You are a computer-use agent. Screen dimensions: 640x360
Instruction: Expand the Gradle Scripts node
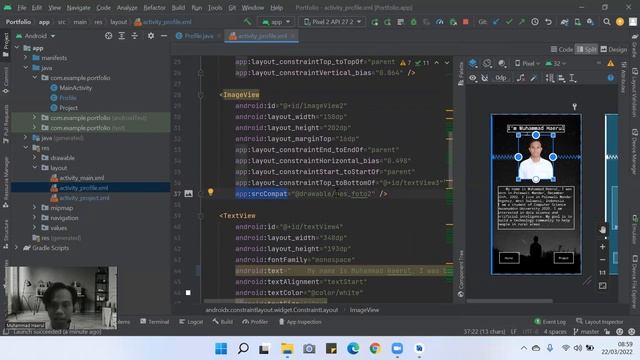tap(16, 248)
